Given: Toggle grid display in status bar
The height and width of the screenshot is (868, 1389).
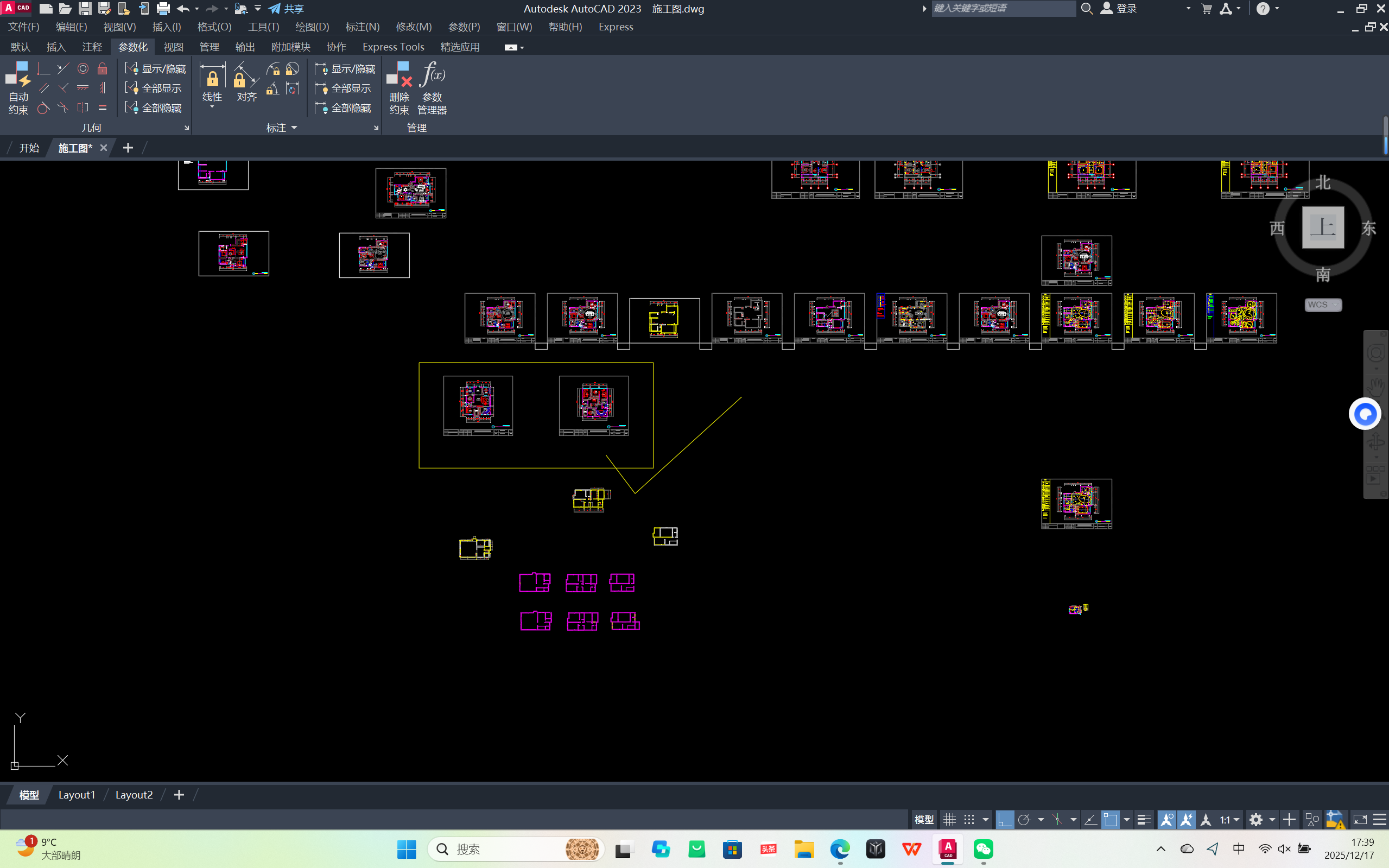Looking at the screenshot, I should tap(949, 820).
